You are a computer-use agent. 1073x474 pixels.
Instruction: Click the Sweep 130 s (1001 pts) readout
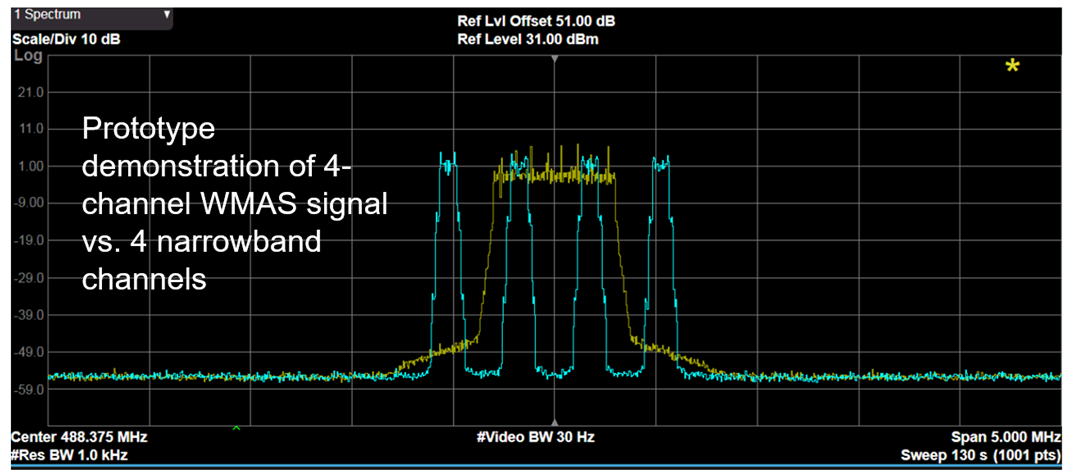(x=982, y=454)
